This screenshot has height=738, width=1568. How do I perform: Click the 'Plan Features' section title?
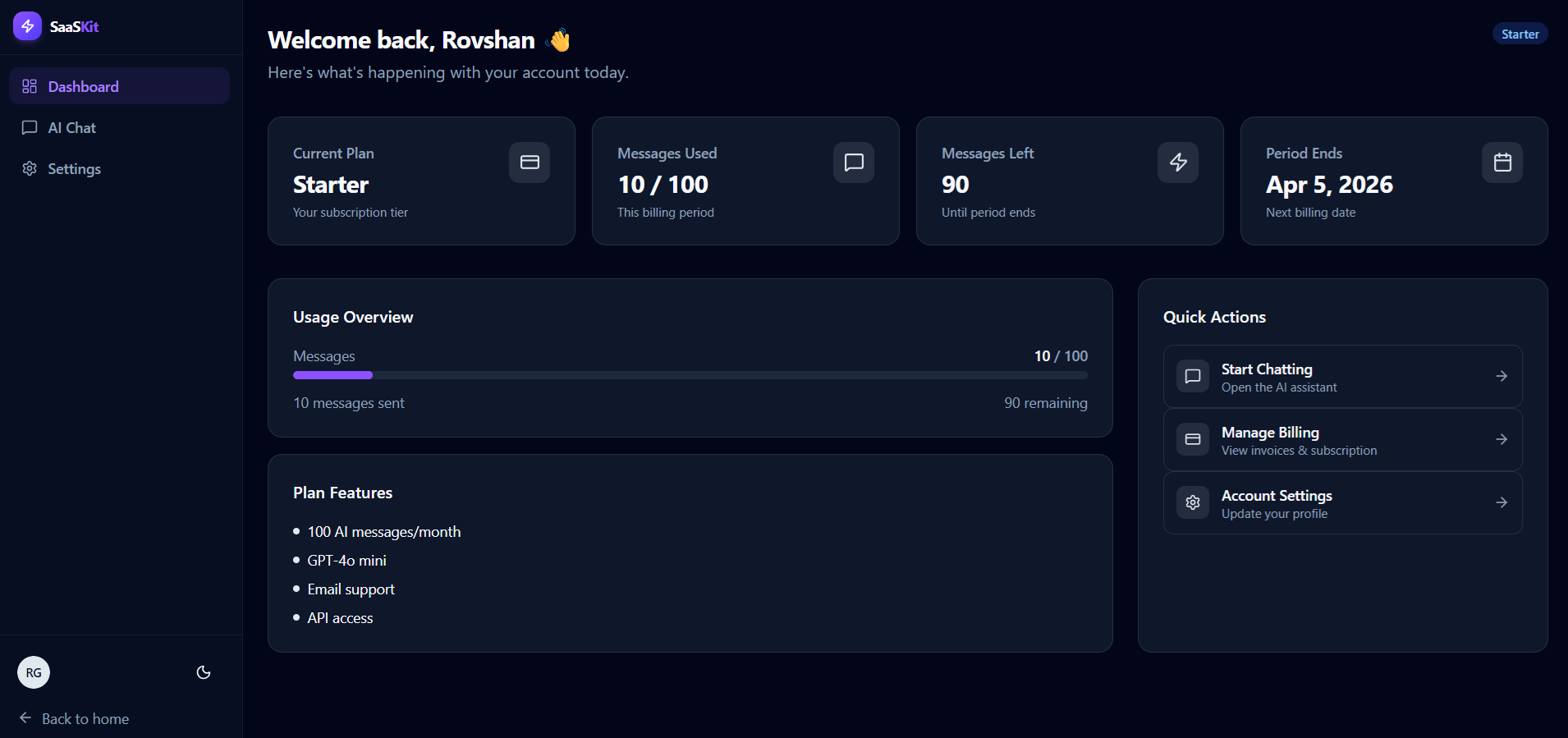tap(342, 493)
